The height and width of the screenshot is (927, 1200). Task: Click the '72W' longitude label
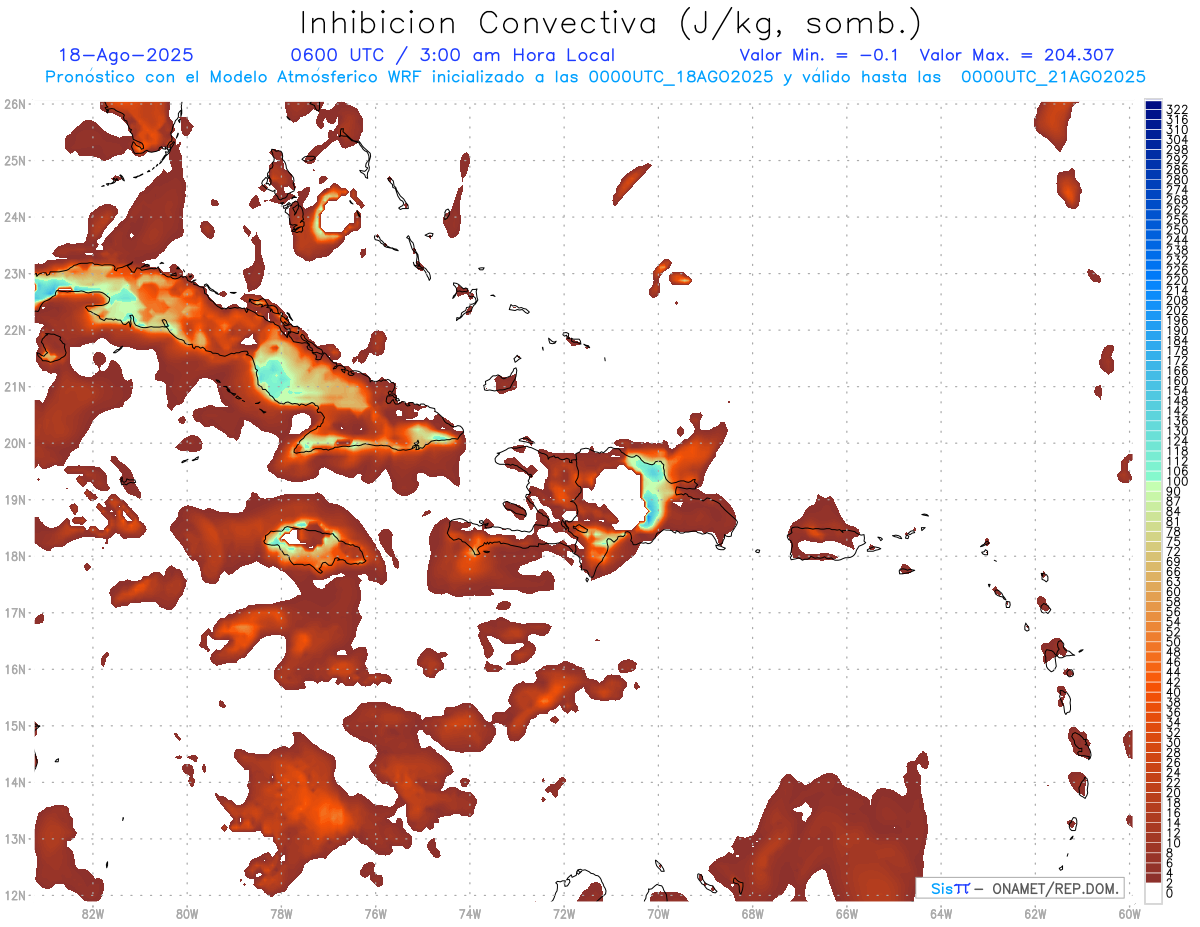[x=564, y=912]
